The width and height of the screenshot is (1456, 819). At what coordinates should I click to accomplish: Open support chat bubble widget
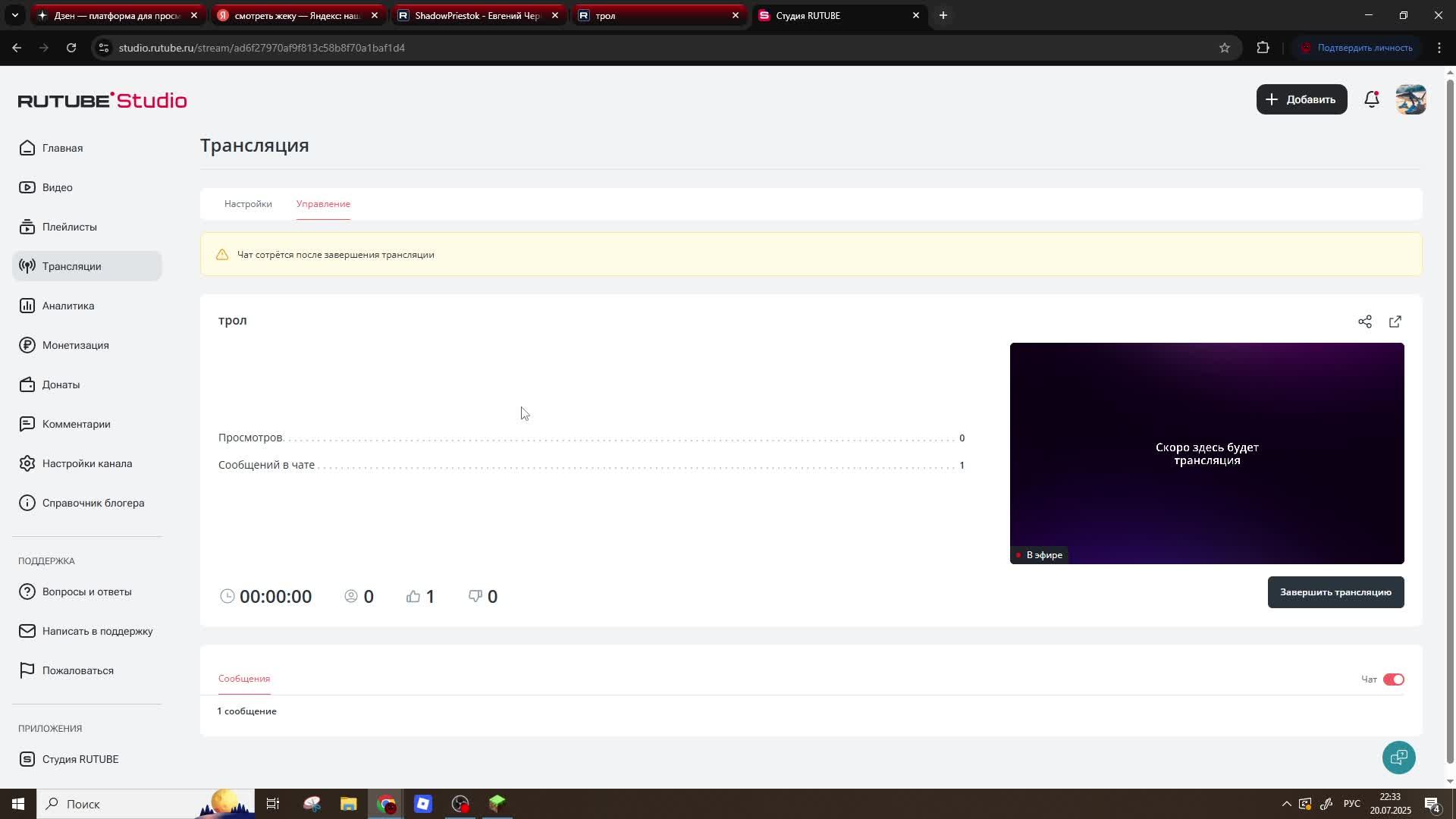[1398, 758]
